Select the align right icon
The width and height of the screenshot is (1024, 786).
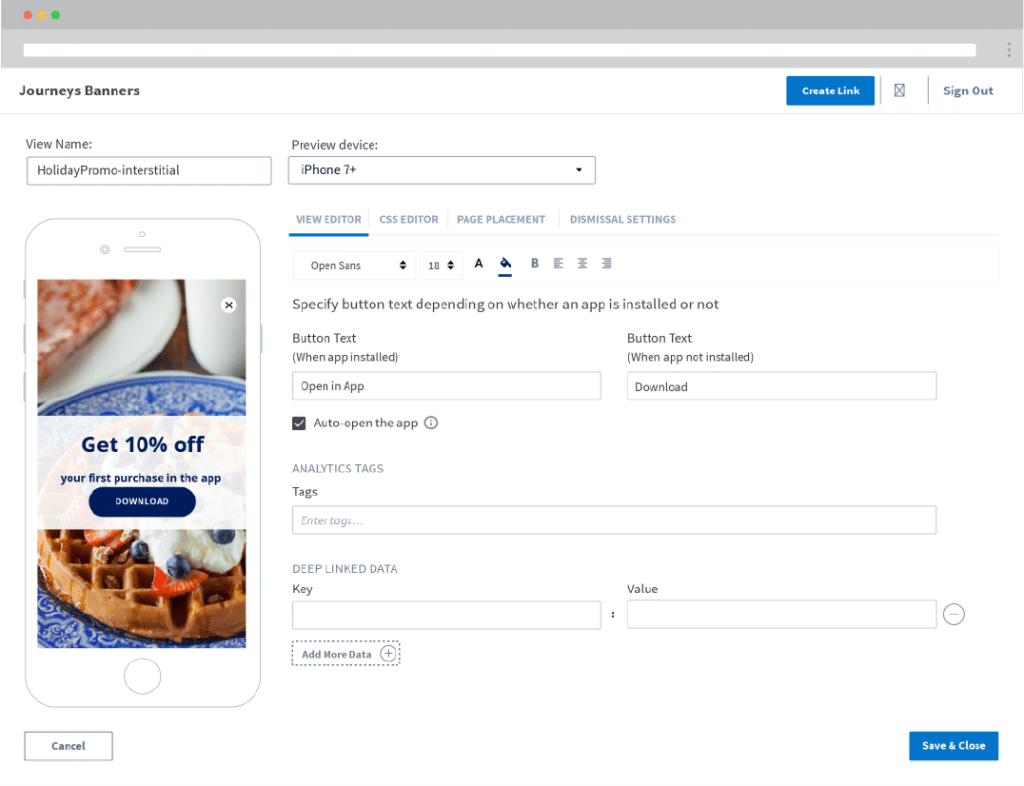coord(606,263)
